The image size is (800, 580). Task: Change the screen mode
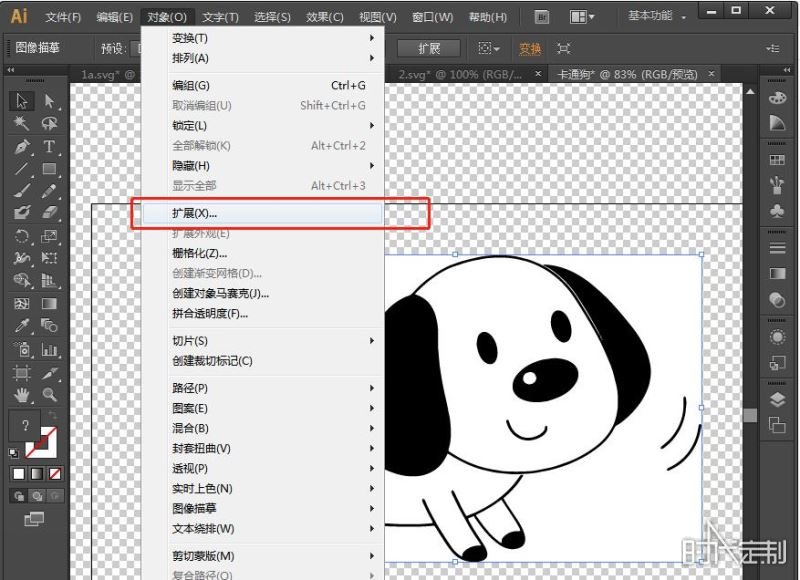pos(34,519)
